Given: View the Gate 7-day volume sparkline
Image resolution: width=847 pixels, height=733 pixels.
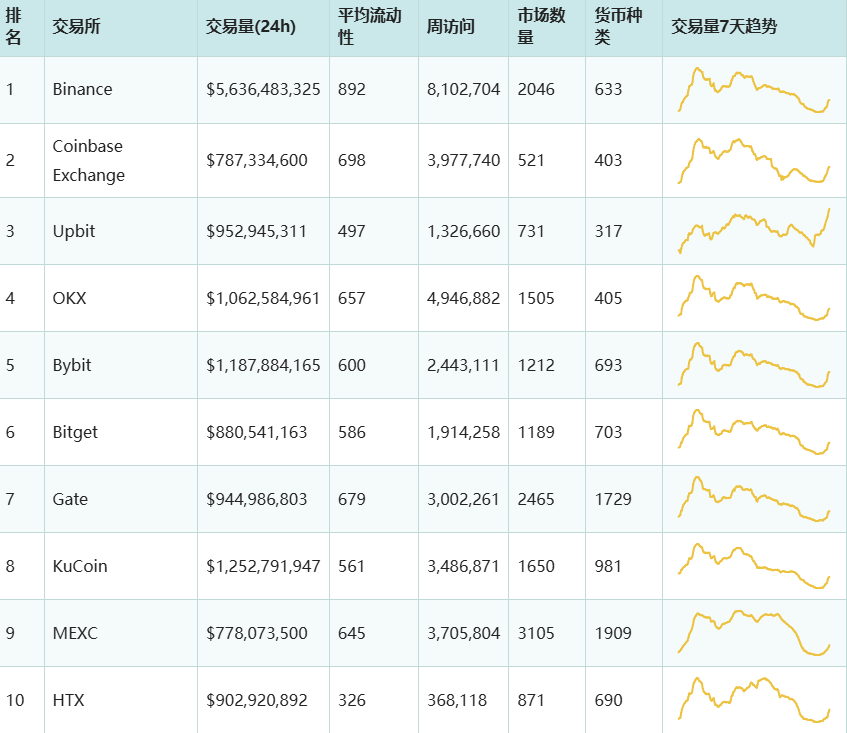Looking at the screenshot, I should 754,499.
